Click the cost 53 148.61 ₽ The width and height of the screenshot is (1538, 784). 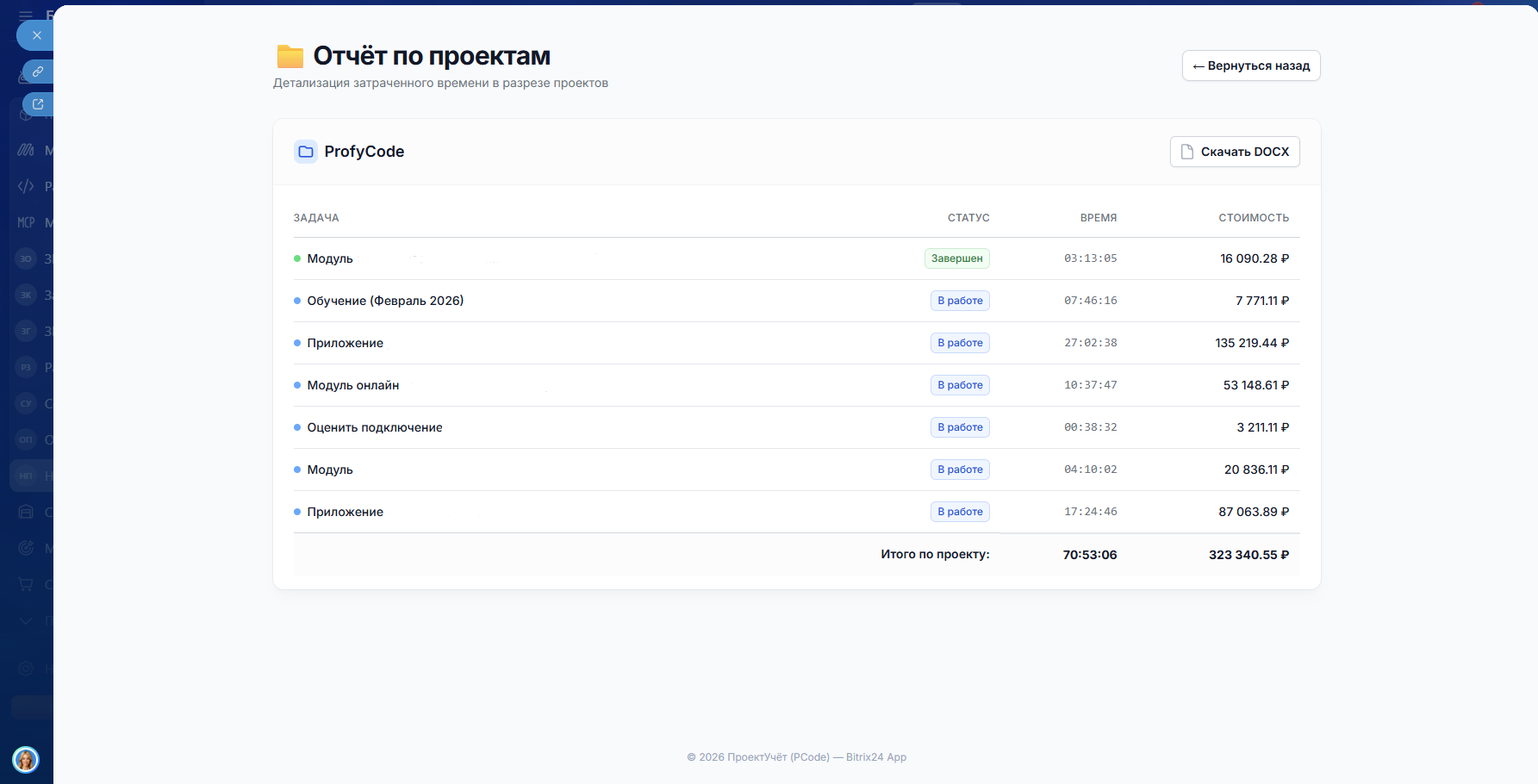click(x=1256, y=385)
